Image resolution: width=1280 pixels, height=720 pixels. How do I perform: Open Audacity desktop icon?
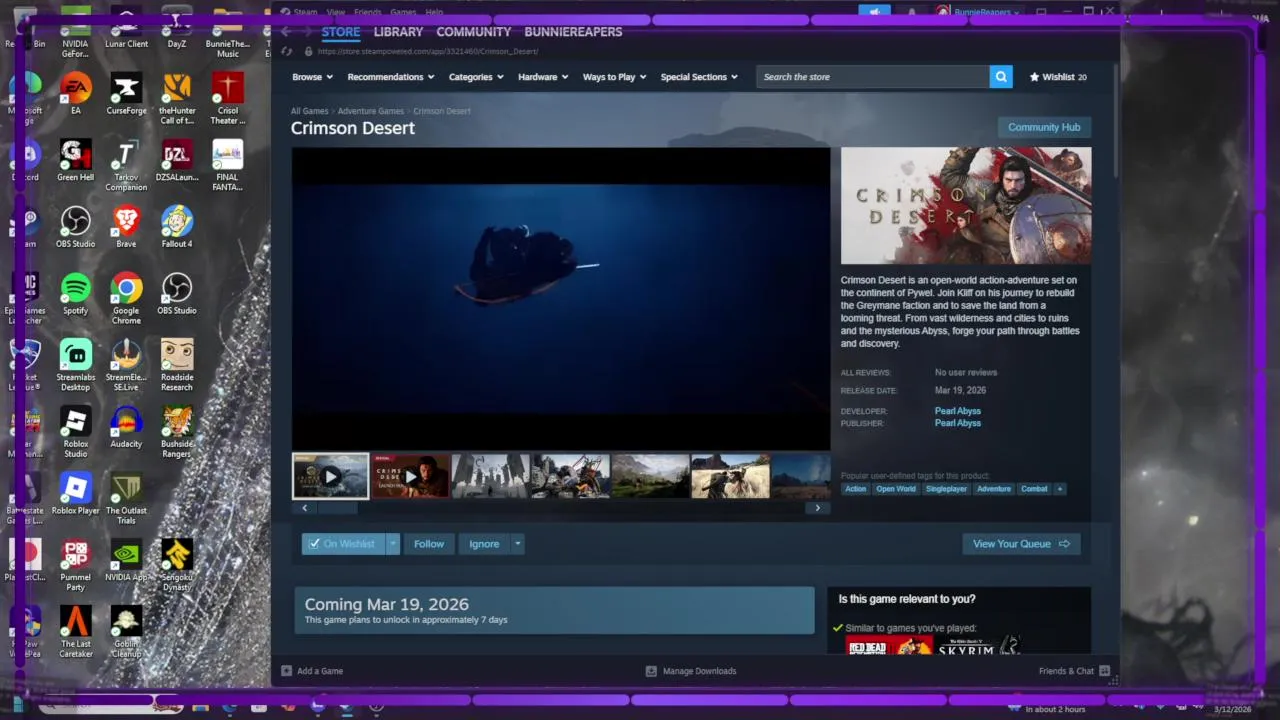(126, 427)
